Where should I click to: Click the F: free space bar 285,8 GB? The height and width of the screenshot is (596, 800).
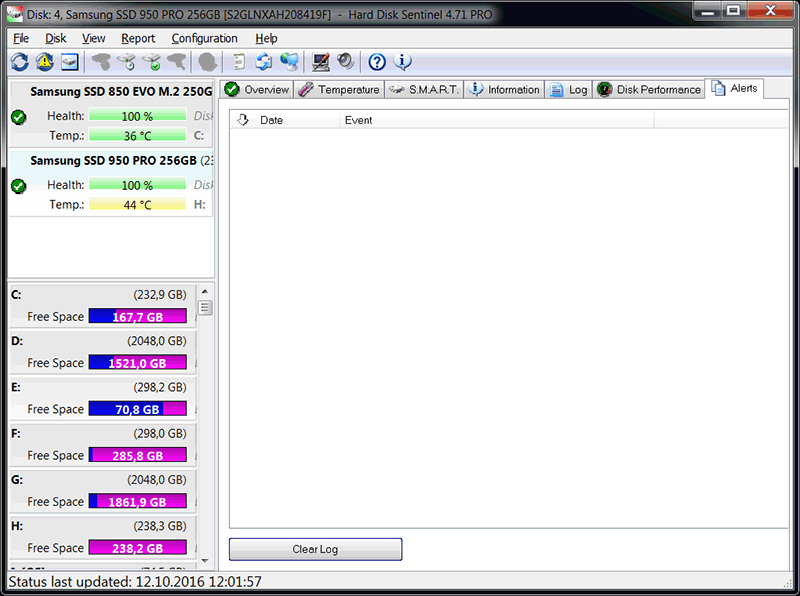(x=138, y=455)
